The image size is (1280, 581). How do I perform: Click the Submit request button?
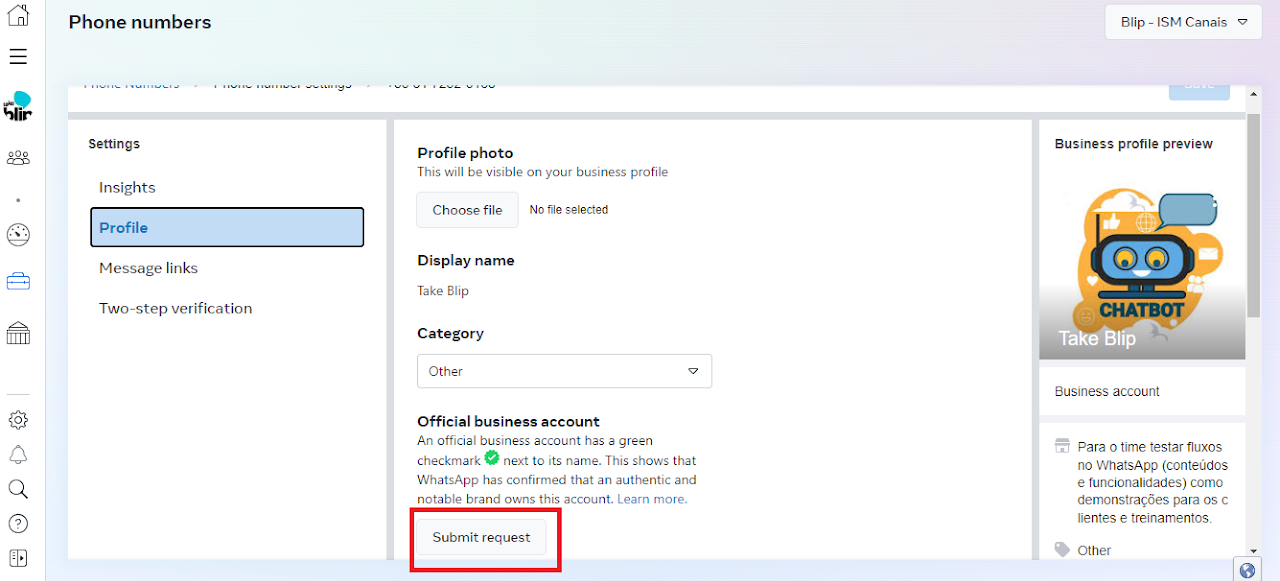(481, 537)
